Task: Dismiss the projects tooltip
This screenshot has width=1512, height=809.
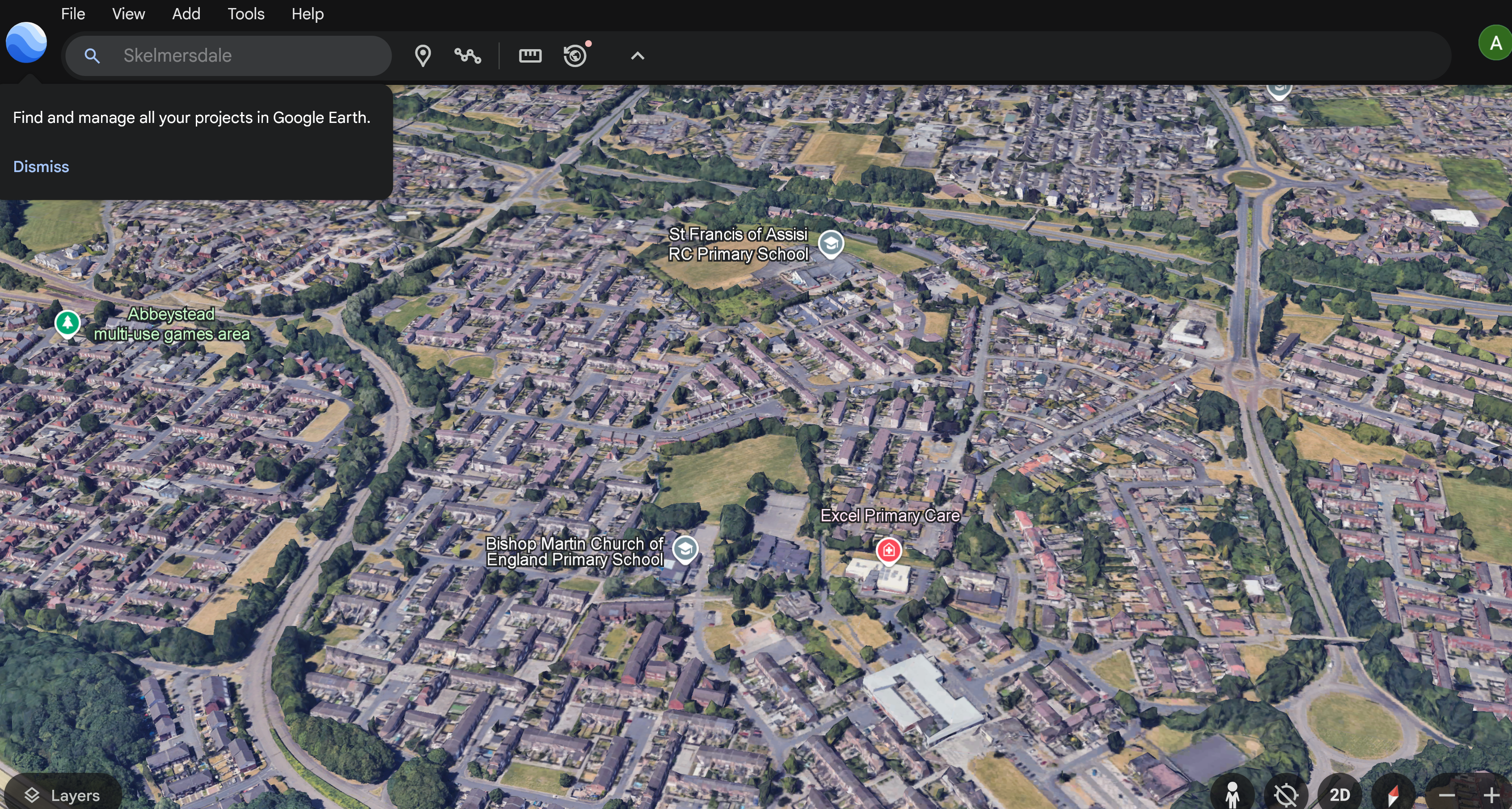Action: click(41, 167)
